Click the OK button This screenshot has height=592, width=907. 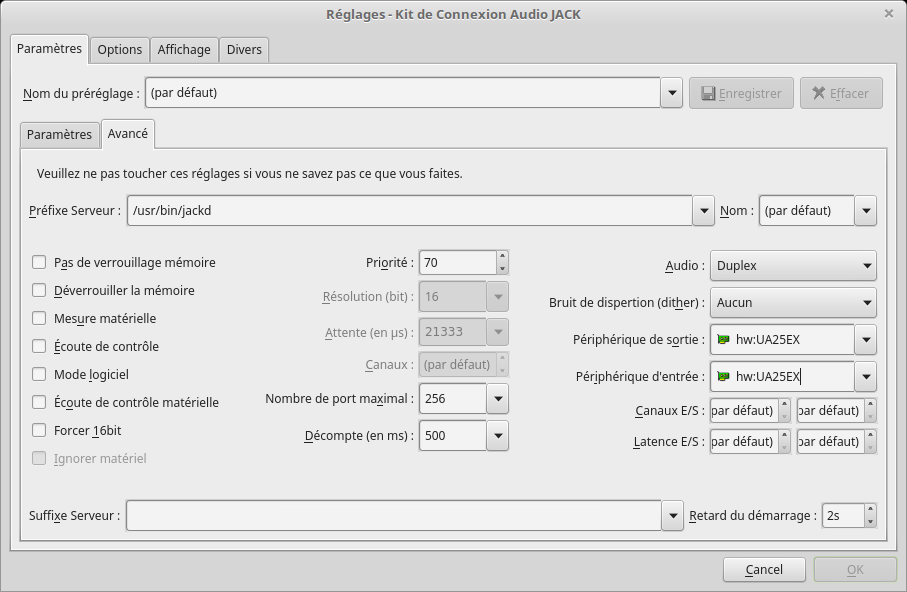point(855,570)
